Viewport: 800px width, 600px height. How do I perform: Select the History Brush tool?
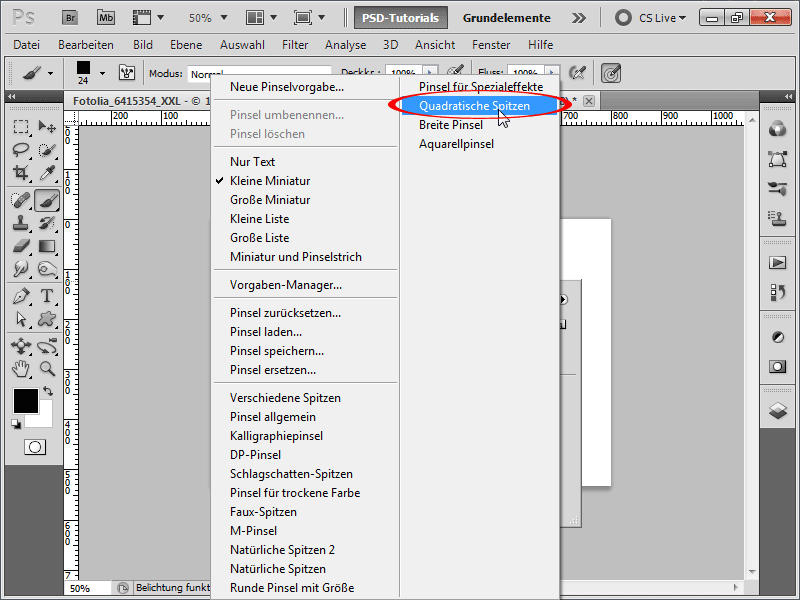(x=47, y=223)
